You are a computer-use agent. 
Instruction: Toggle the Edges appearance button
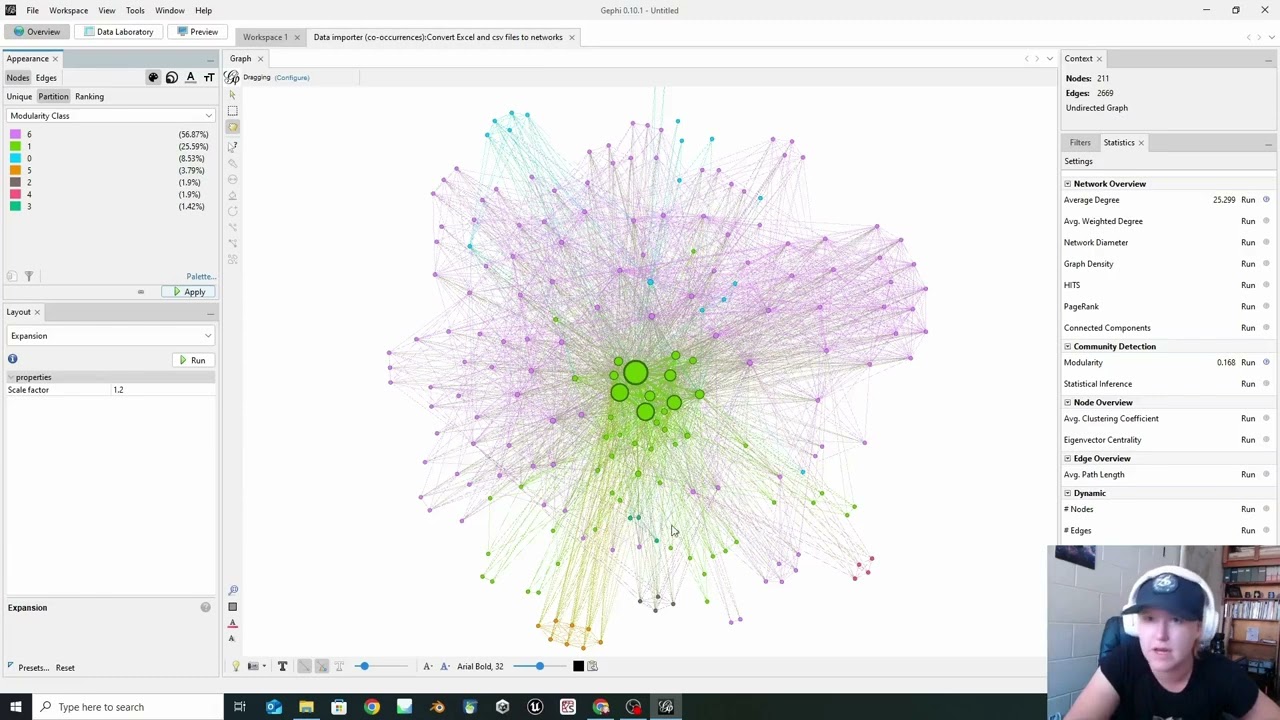[x=46, y=77]
